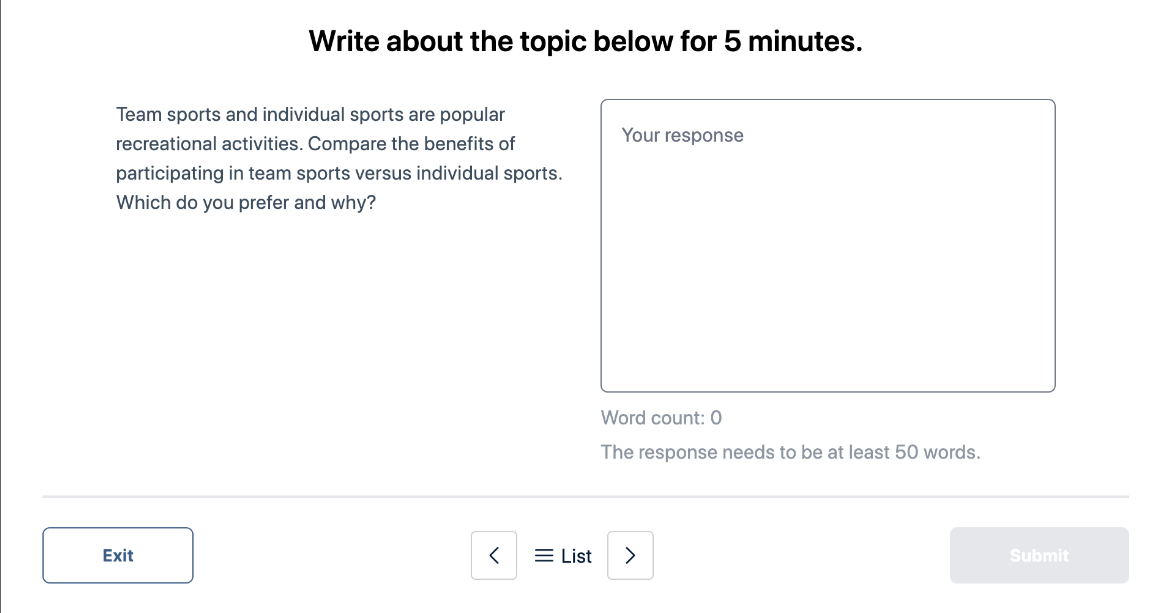Click the Exit button
The width and height of the screenshot is (1166, 613).
click(117, 555)
